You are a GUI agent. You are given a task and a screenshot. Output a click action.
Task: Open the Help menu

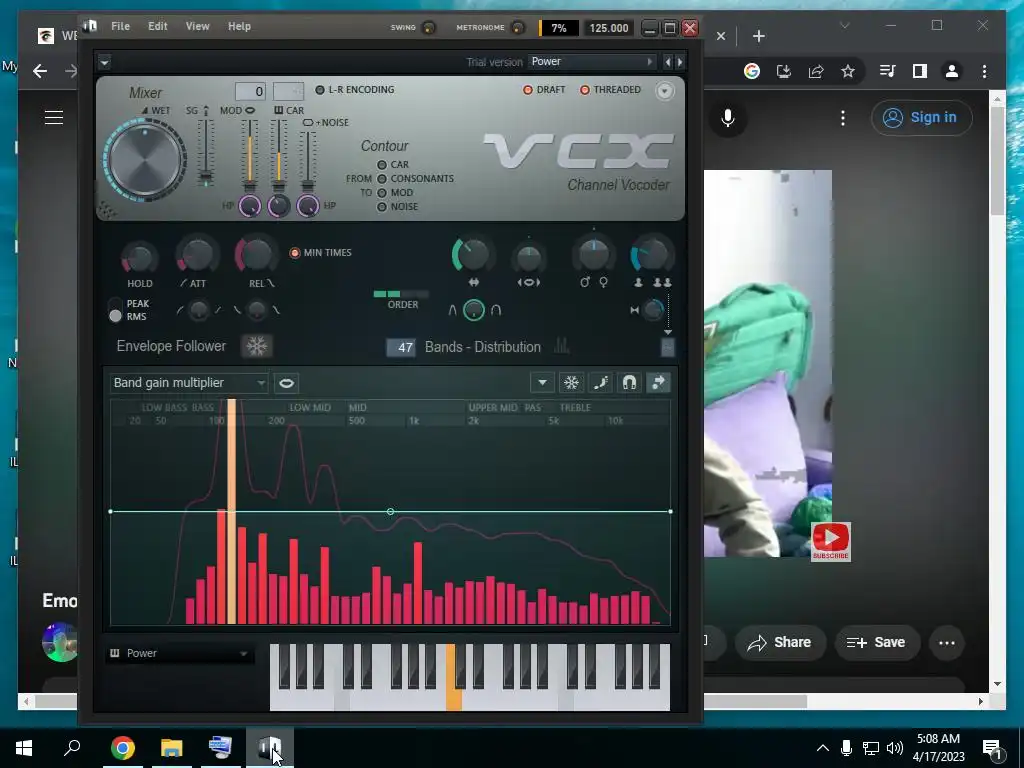[x=239, y=26]
